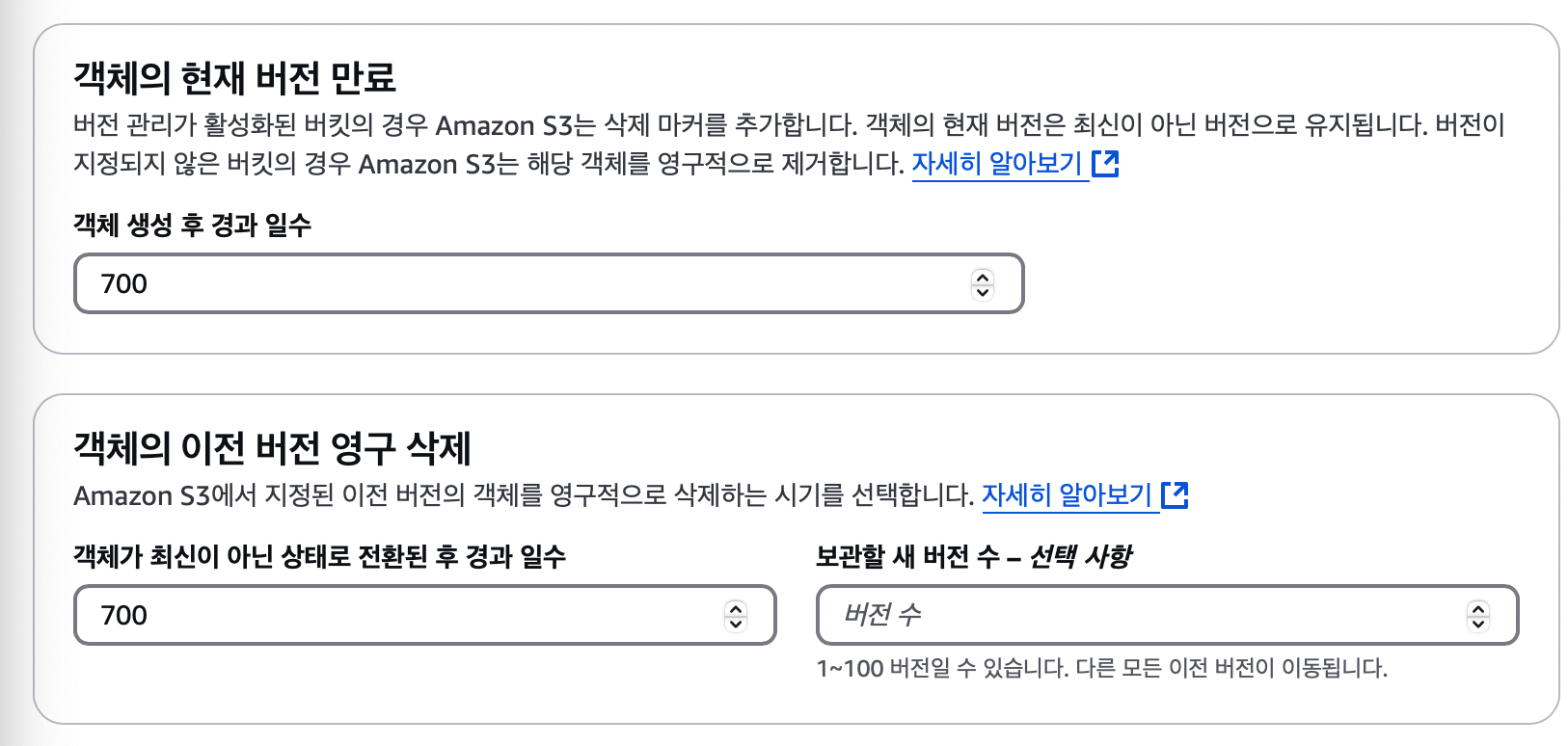Decrement the noncurrent days stepper down arrow

(x=736, y=623)
